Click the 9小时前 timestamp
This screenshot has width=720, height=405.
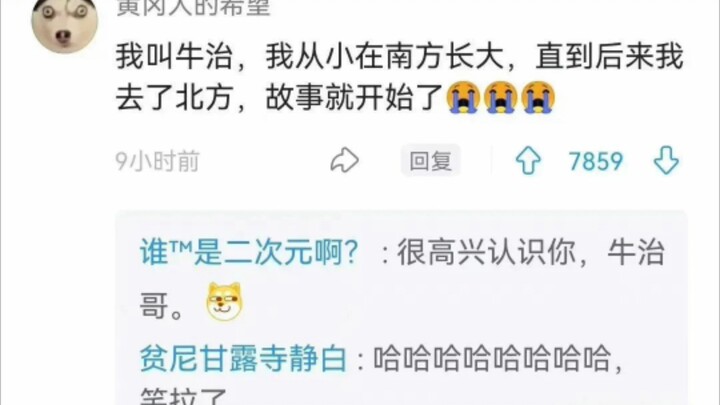158,161
